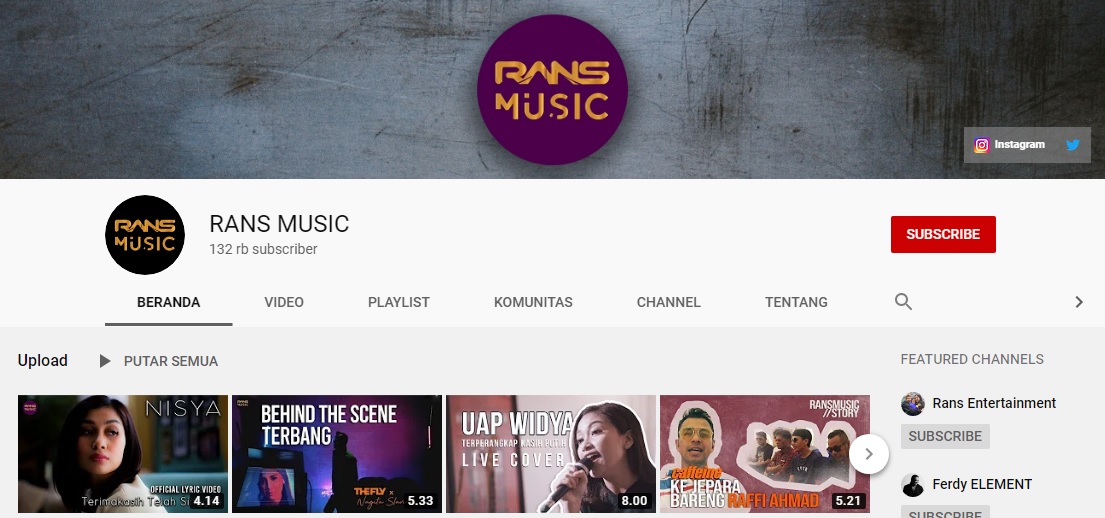The height and width of the screenshot is (518, 1105).
Task: Click the FEATURED CHANNELS heading
Action: 972,359
